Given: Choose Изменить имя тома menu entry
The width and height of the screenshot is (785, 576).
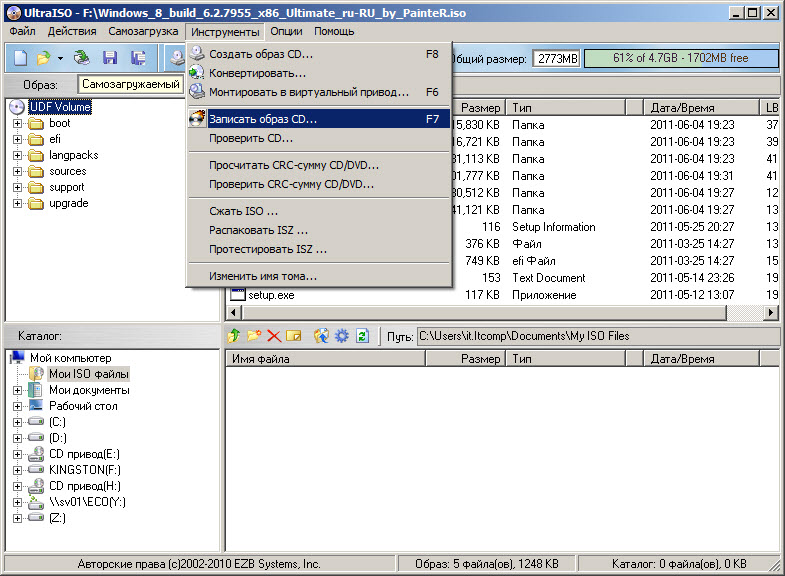Looking at the screenshot, I should pyautogui.click(x=319, y=276).
